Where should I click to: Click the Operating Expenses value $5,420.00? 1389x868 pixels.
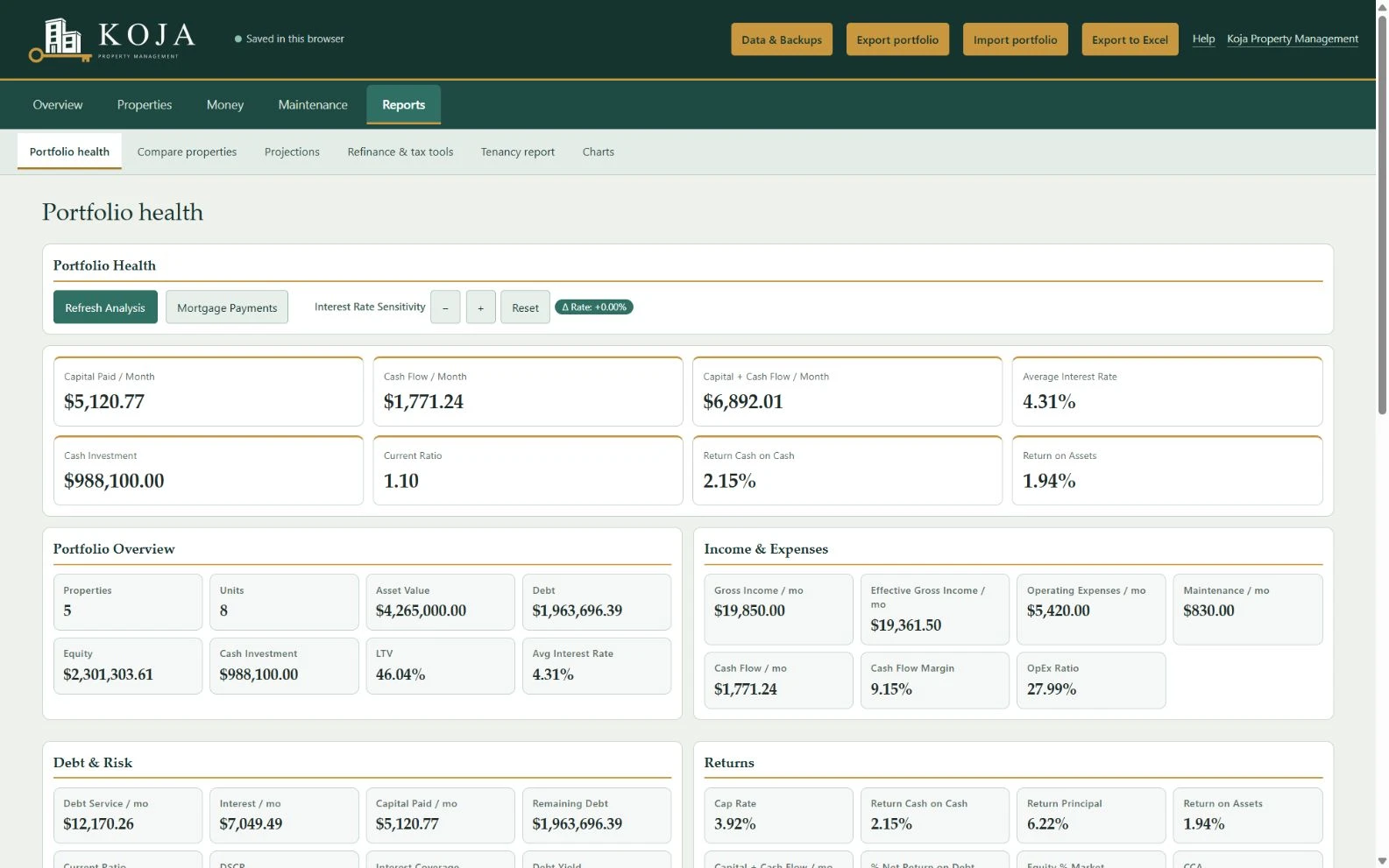[x=1059, y=610]
